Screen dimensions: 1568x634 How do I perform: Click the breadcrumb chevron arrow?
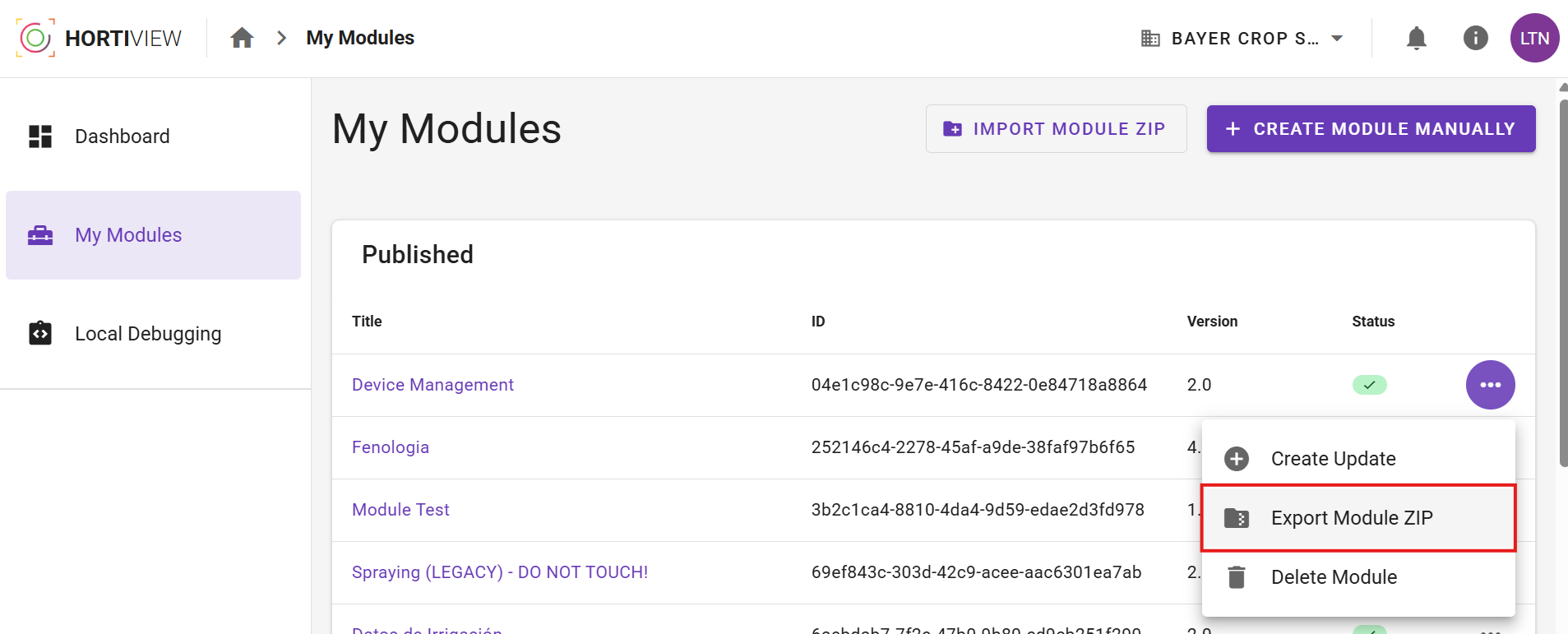(281, 38)
